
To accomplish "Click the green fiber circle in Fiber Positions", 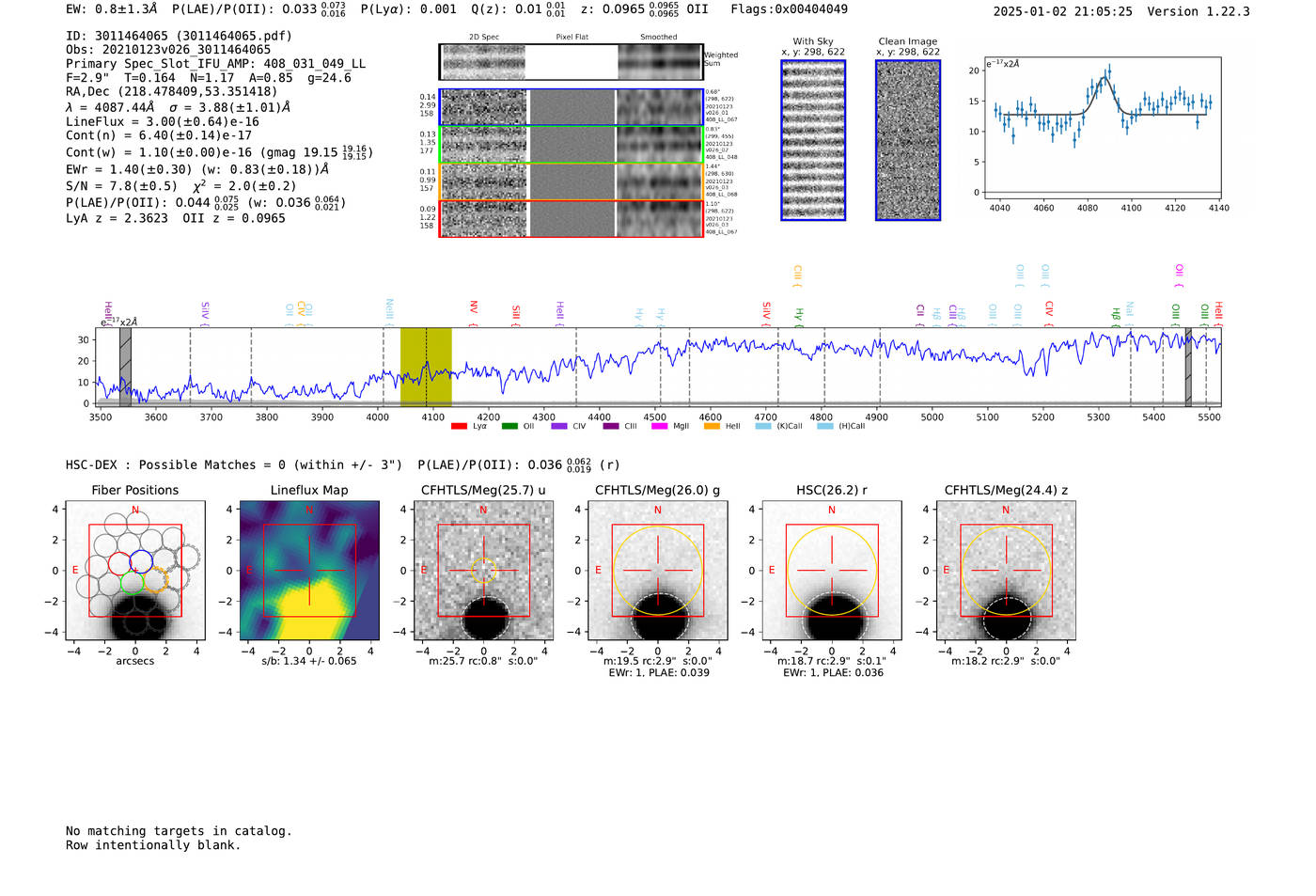I will pos(132,581).
